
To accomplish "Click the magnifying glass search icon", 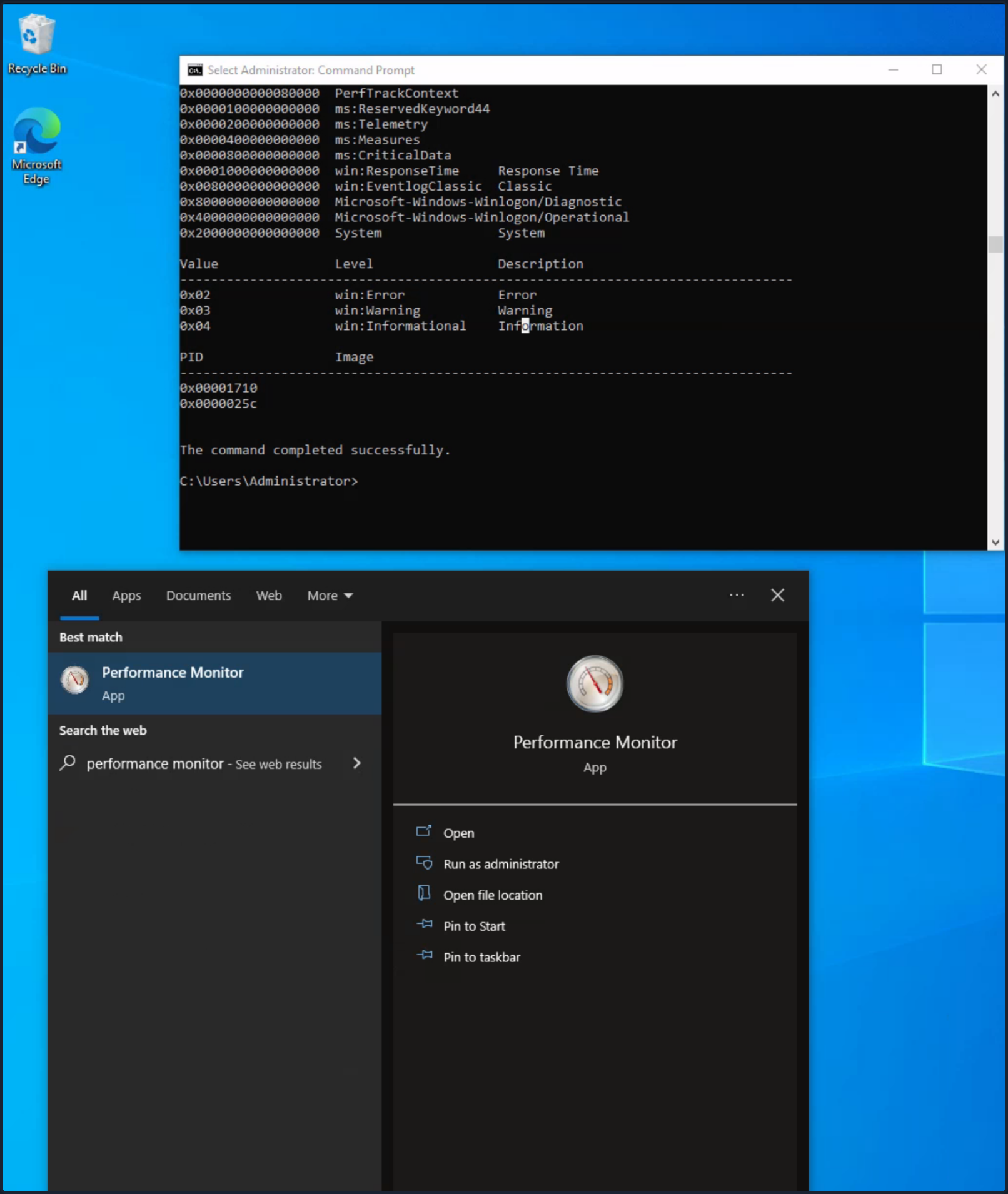I will coord(68,763).
